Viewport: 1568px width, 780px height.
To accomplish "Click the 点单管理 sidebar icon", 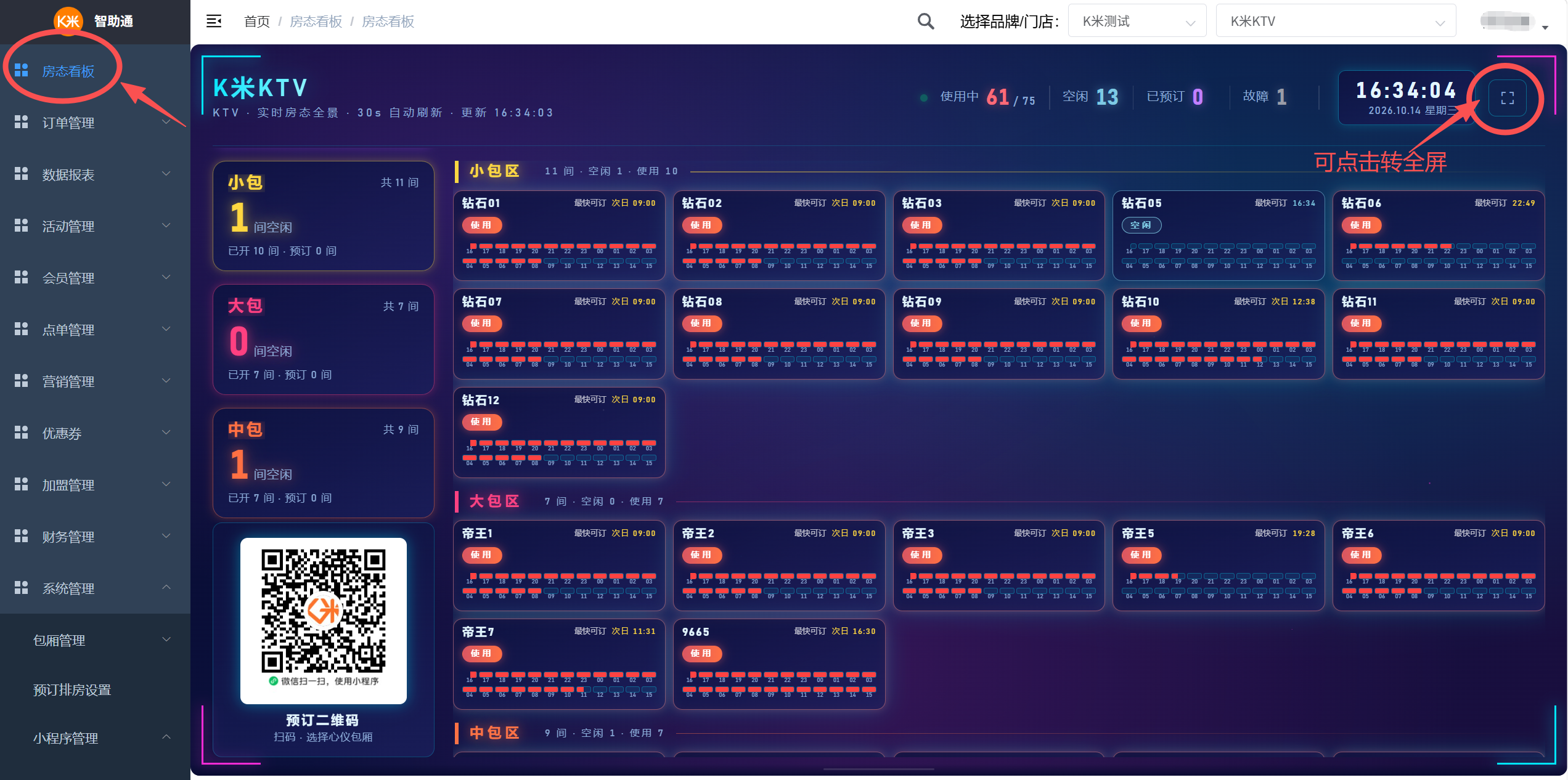I will (x=22, y=329).
